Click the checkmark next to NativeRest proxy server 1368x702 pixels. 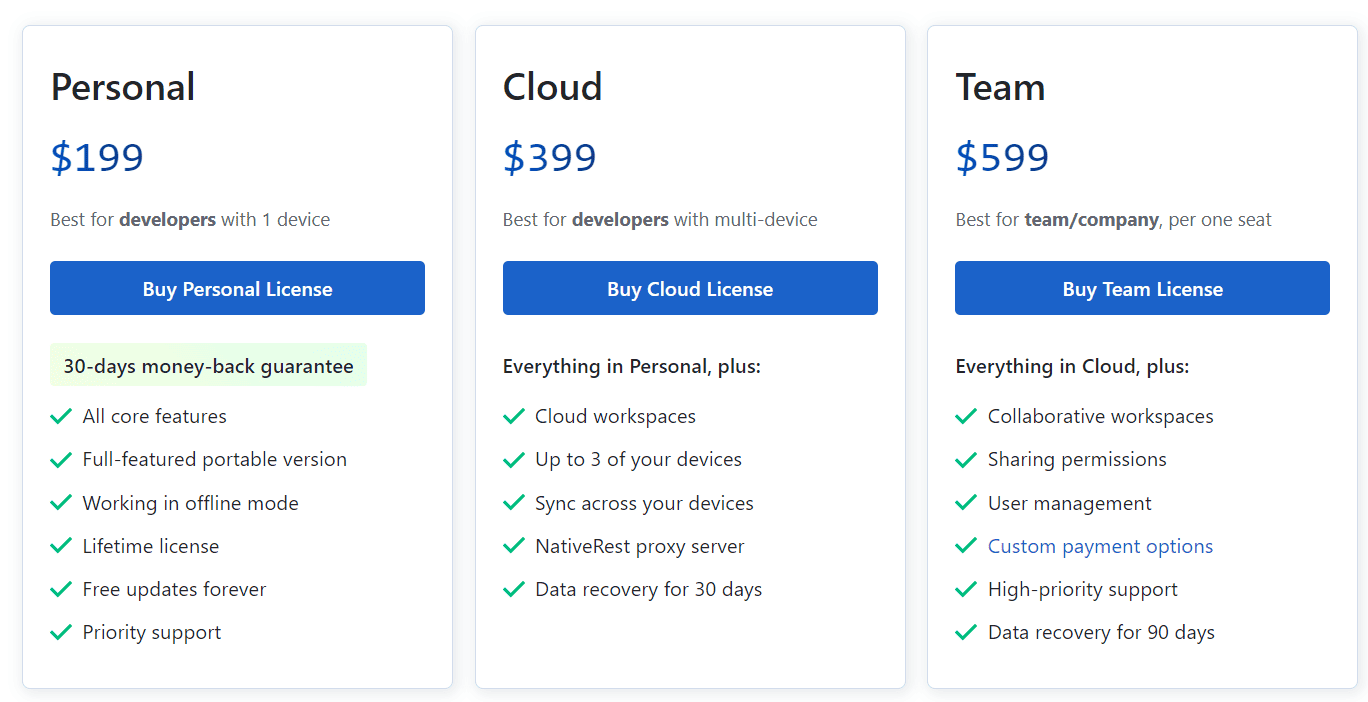(514, 546)
